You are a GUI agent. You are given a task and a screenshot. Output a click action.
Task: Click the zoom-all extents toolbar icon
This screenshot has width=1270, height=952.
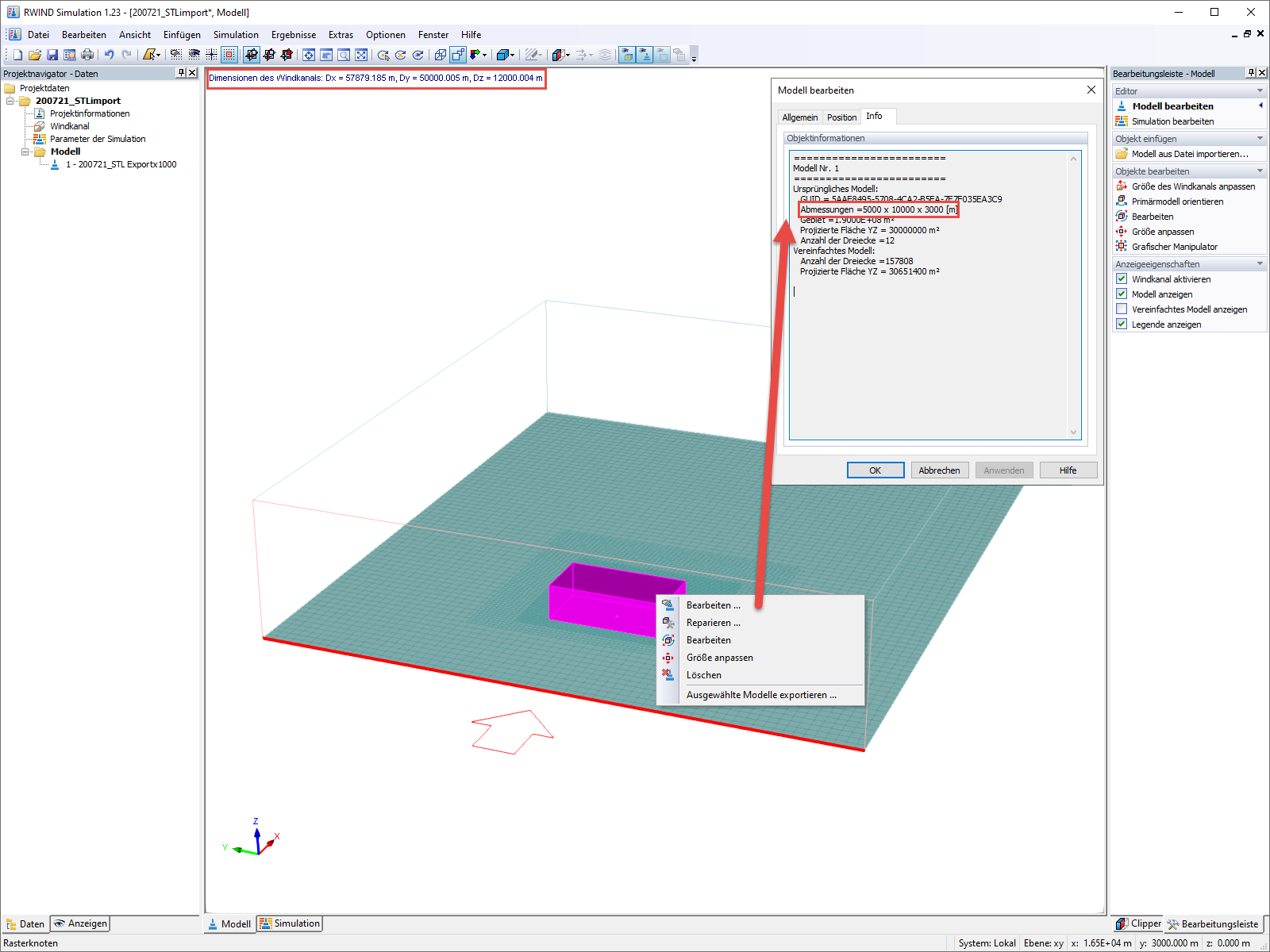pyautogui.click(x=361, y=55)
